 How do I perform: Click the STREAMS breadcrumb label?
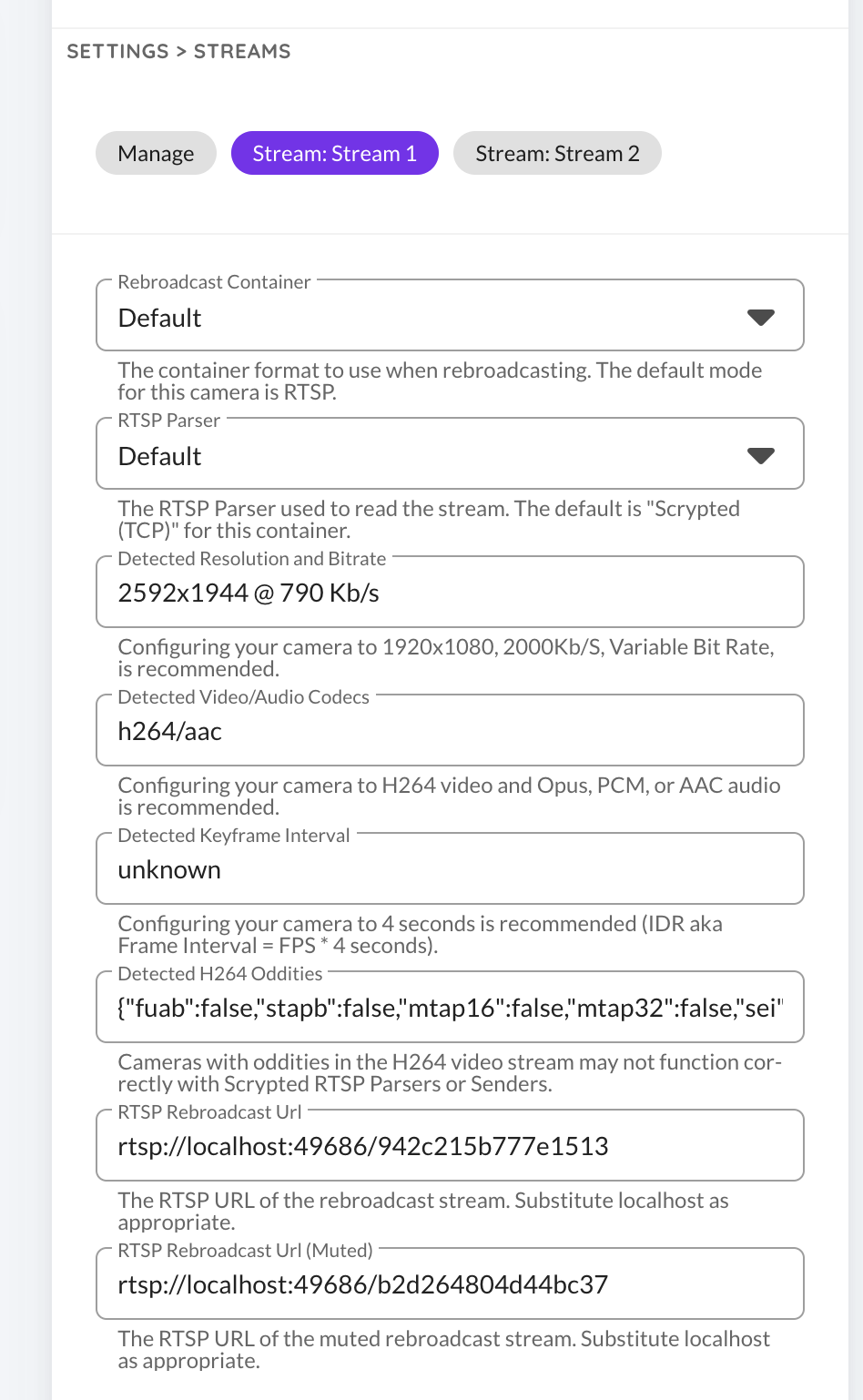(241, 52)
